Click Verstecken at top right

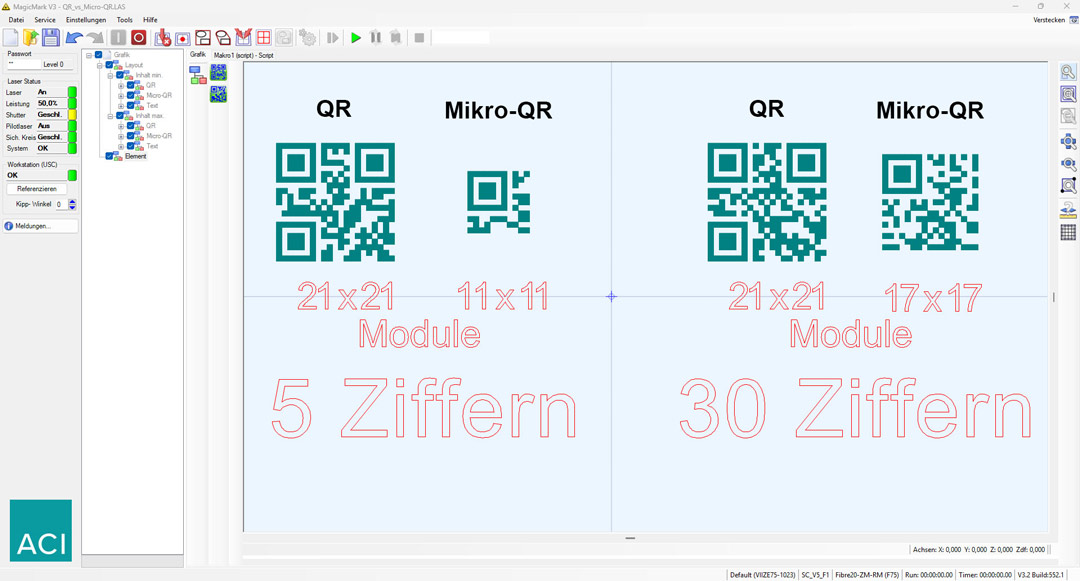[1049, 20]
